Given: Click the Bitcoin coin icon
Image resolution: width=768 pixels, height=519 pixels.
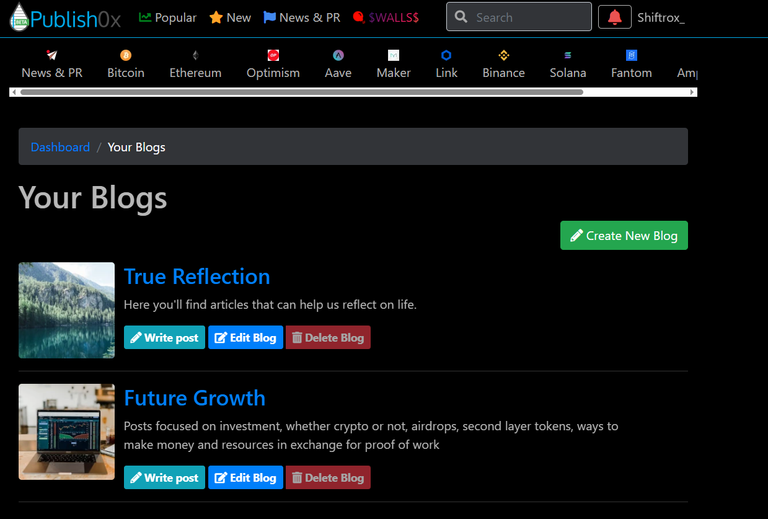Looking at the screenshot, I should (x=126, y=55).
